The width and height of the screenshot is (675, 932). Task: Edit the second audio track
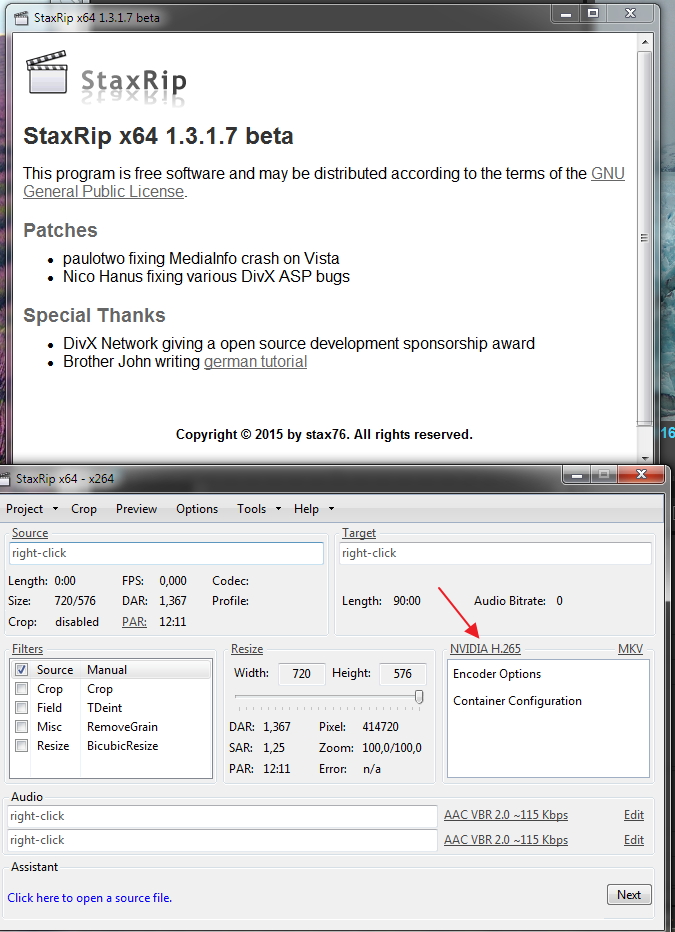coord(634,840)
